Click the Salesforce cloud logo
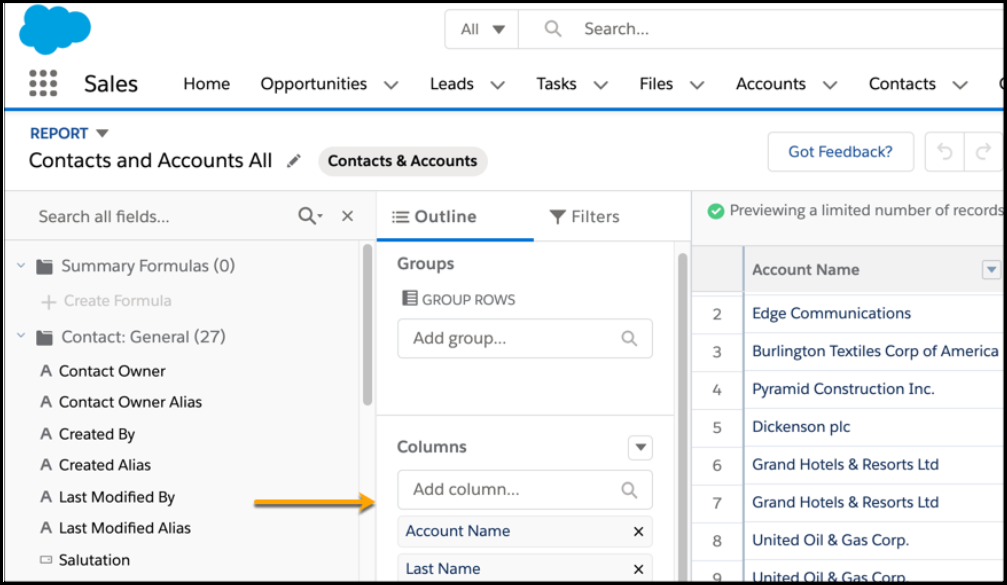Screen dimensions: 1007x585 coord(54,30)
